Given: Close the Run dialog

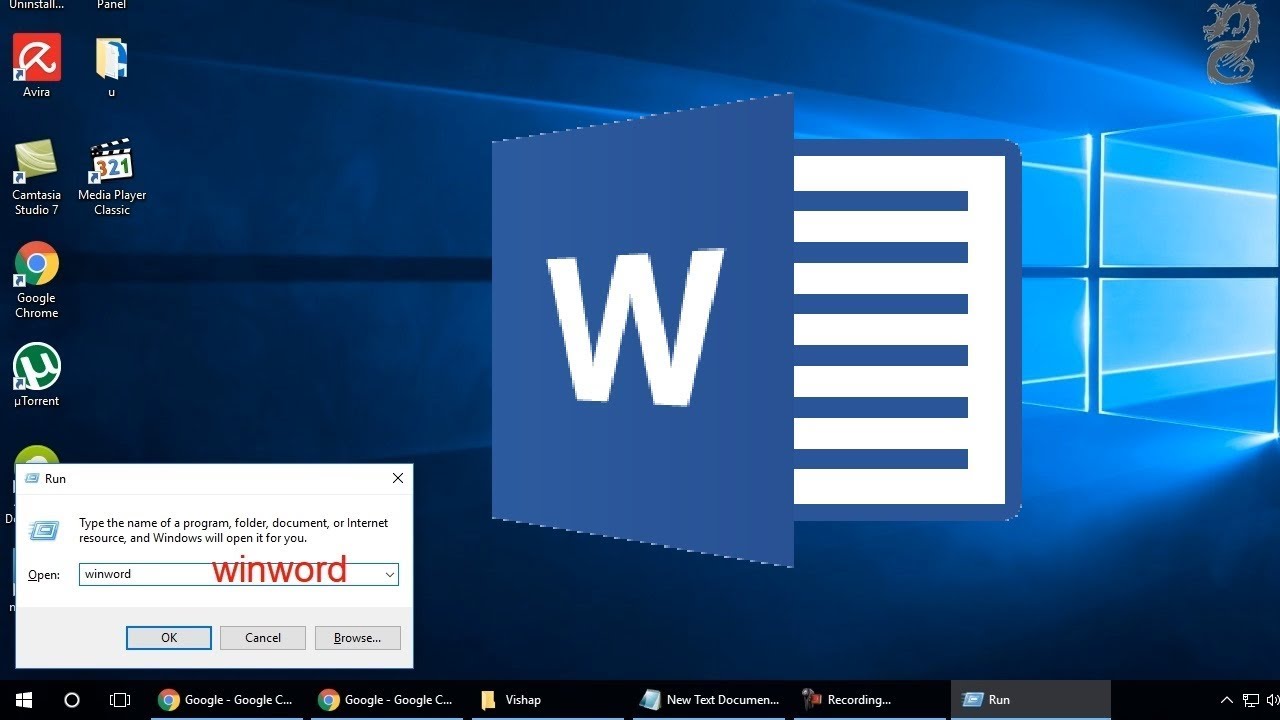Looking at the screenshot, I should coord(398,478).
